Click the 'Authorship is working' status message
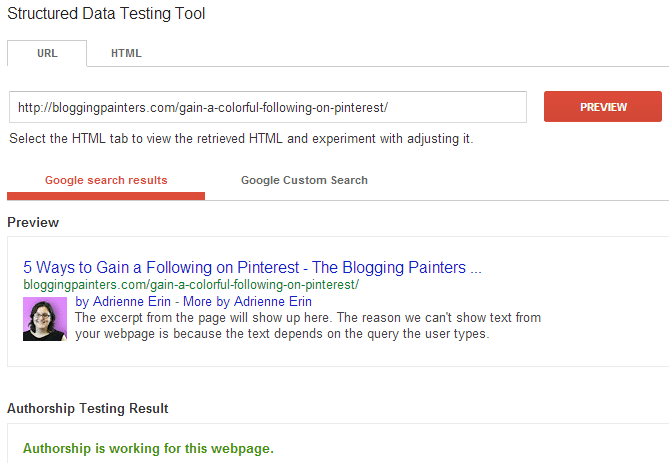This screenshot has width=669, height=463. [x=148, y=448]
